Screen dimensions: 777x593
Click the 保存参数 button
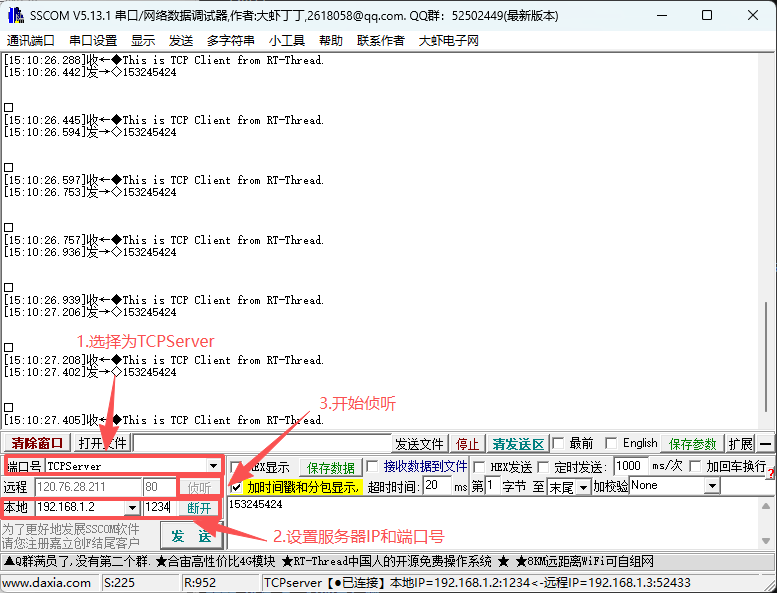(x=692, y=444)
